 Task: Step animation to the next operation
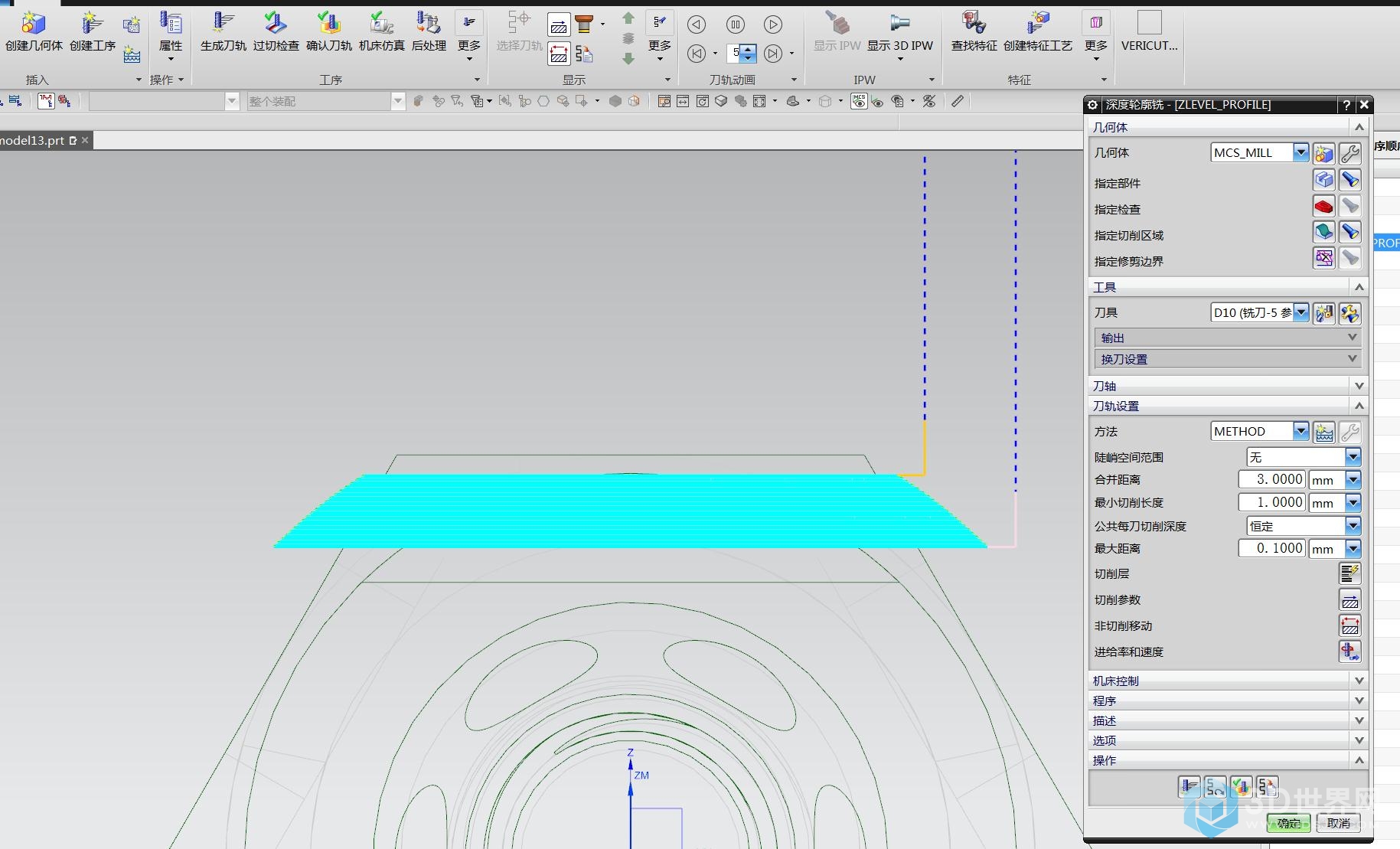(x=773, y=53)
